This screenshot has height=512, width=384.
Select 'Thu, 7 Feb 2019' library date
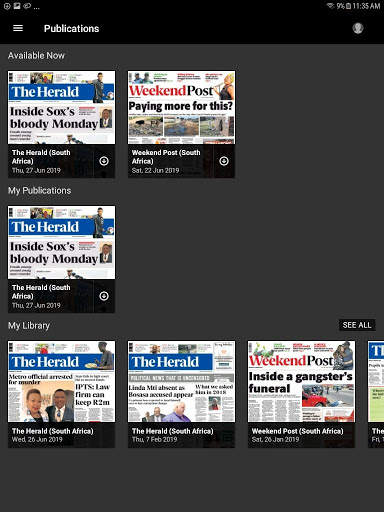[154, 439]
